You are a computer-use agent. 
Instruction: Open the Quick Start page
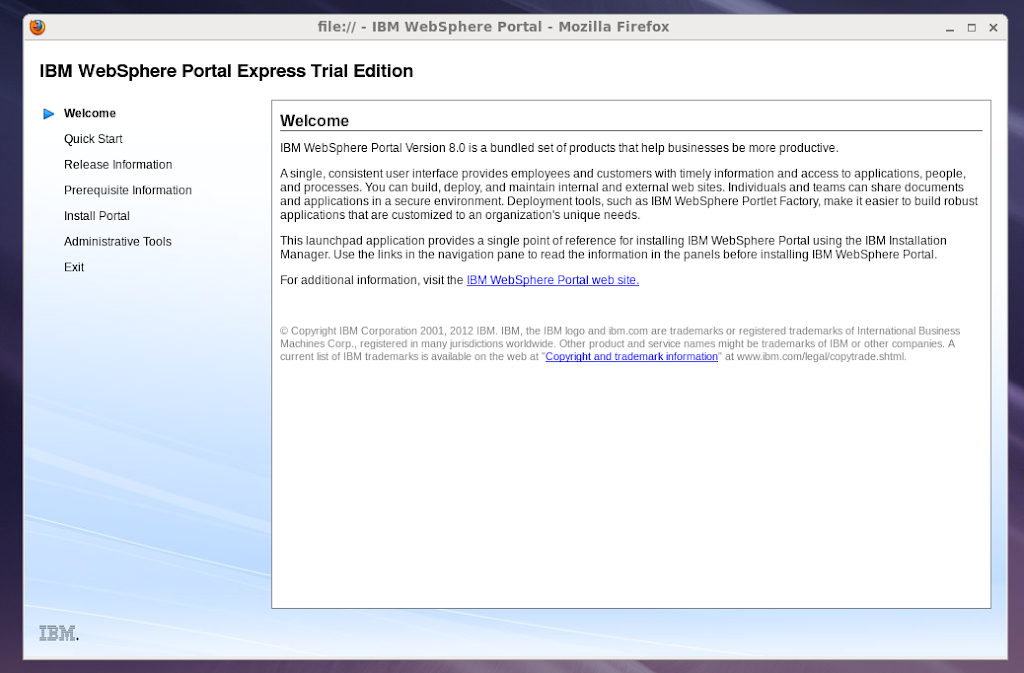[x=93, y=139]
